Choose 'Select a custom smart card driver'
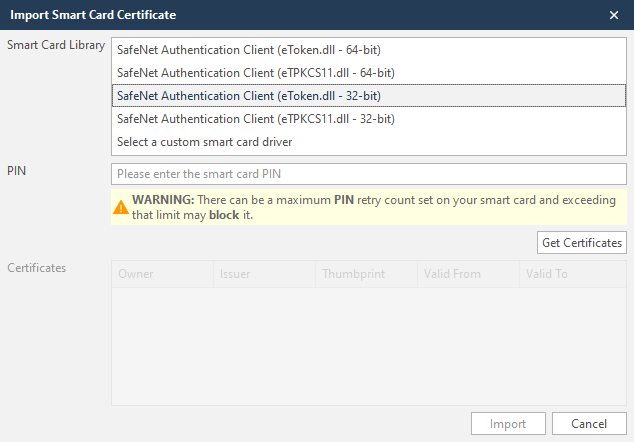 204,142
